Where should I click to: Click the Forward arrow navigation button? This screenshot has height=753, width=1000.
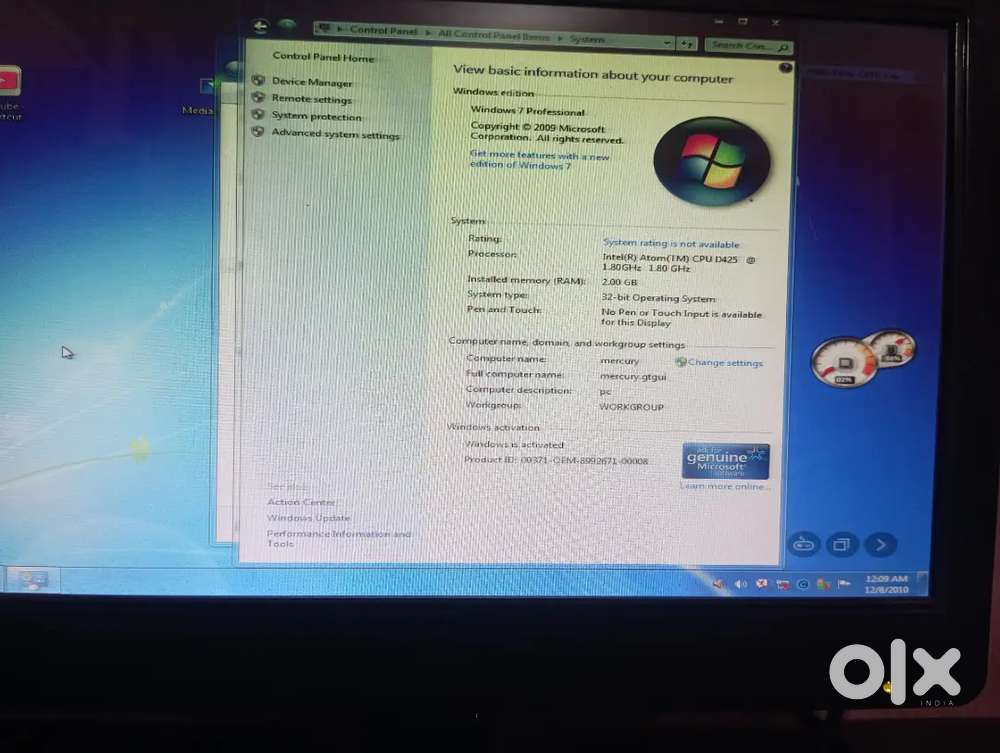tap(288, 26)
